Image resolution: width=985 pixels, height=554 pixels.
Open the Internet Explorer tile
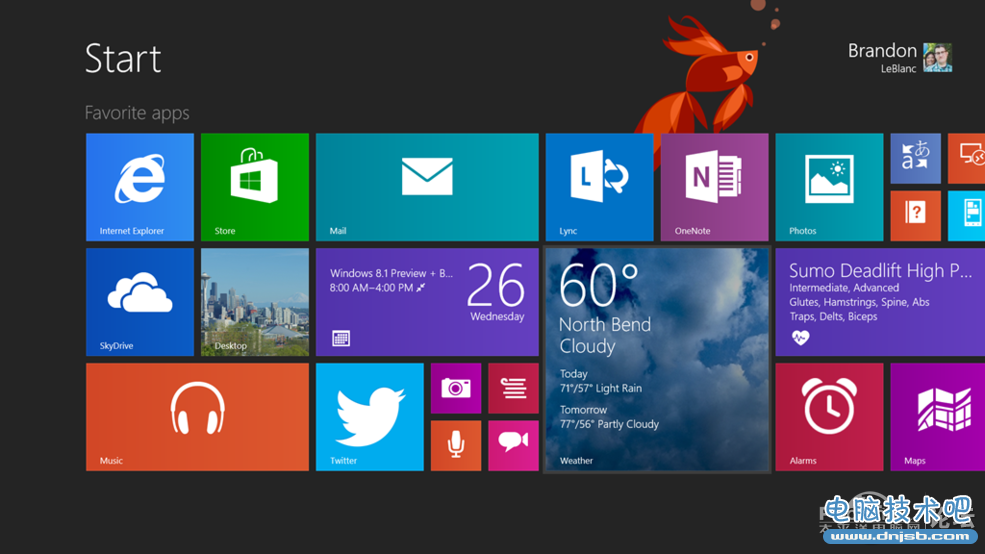click(x=140, y=187)
